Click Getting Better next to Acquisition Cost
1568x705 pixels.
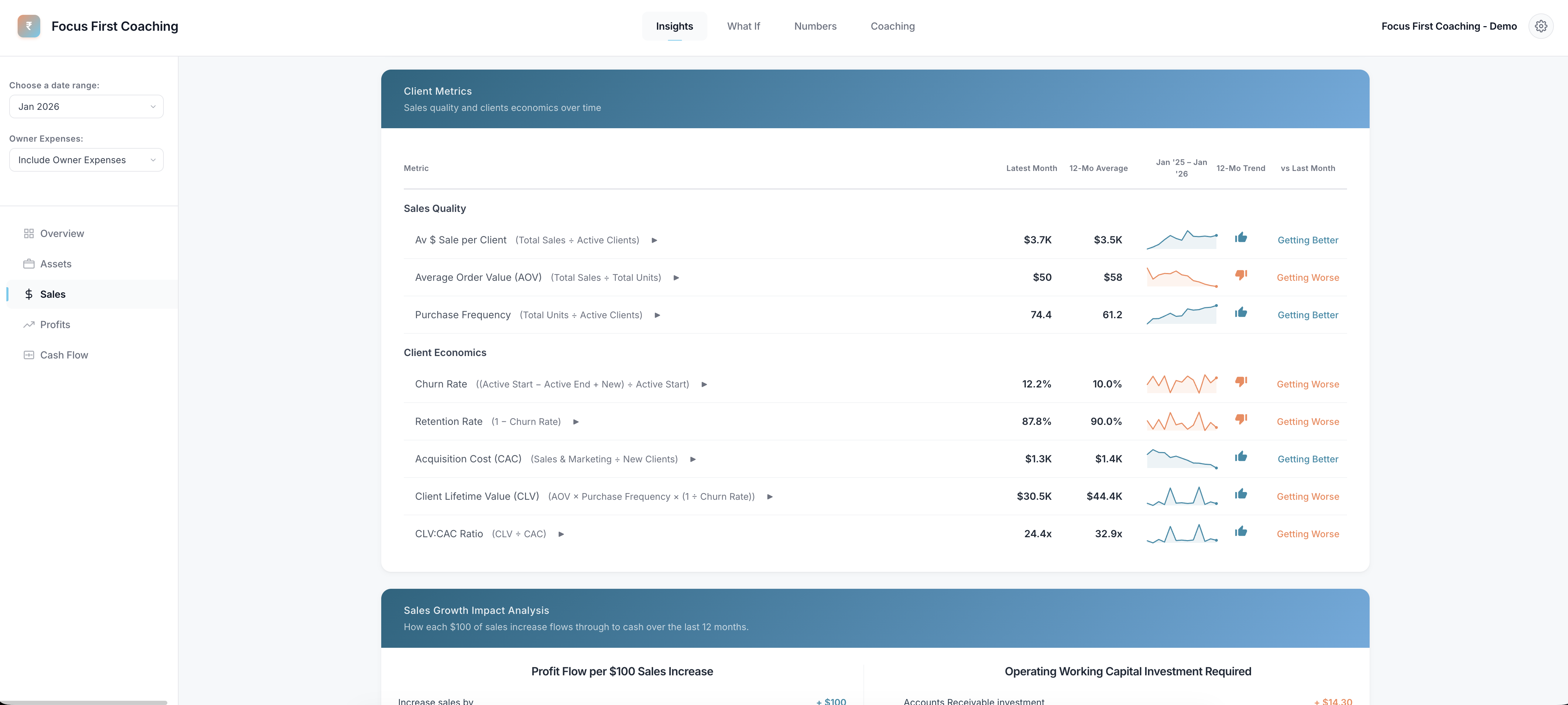coord(1307,458)
